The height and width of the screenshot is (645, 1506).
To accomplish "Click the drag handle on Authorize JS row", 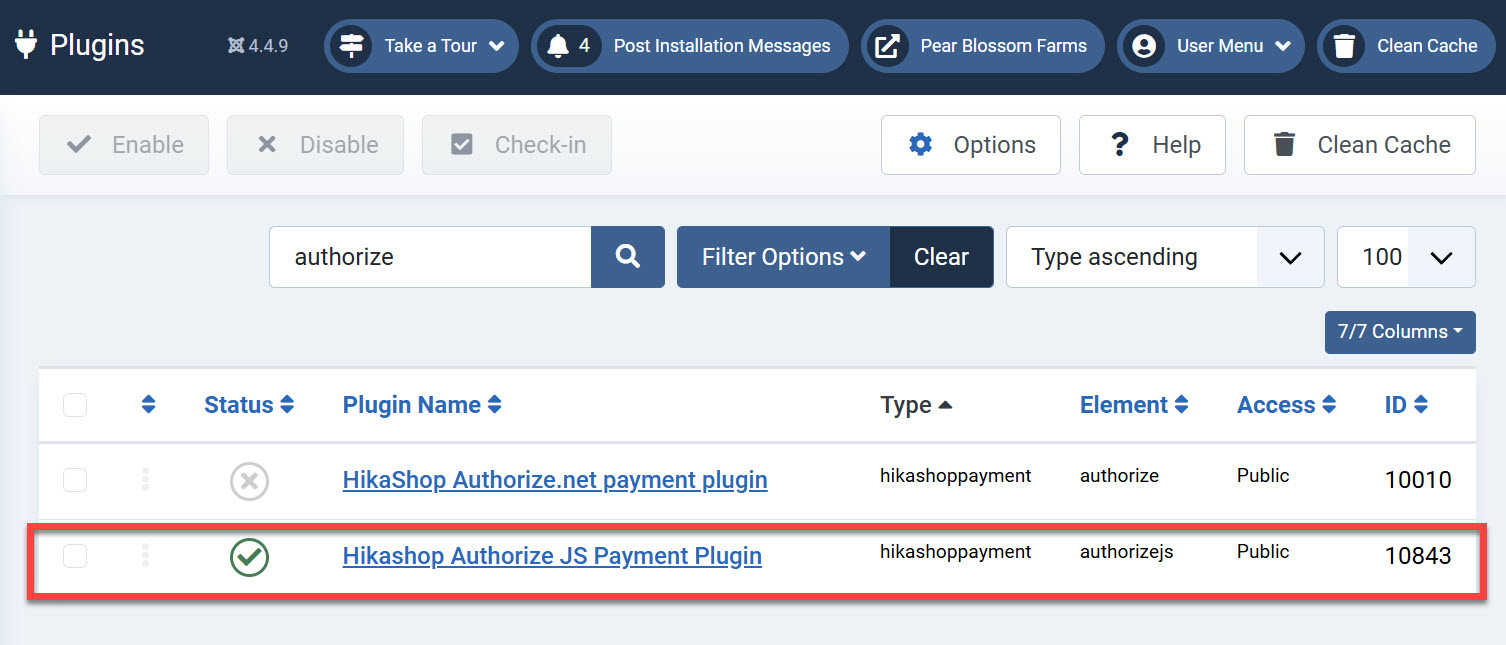I will [x=146, y=556].
